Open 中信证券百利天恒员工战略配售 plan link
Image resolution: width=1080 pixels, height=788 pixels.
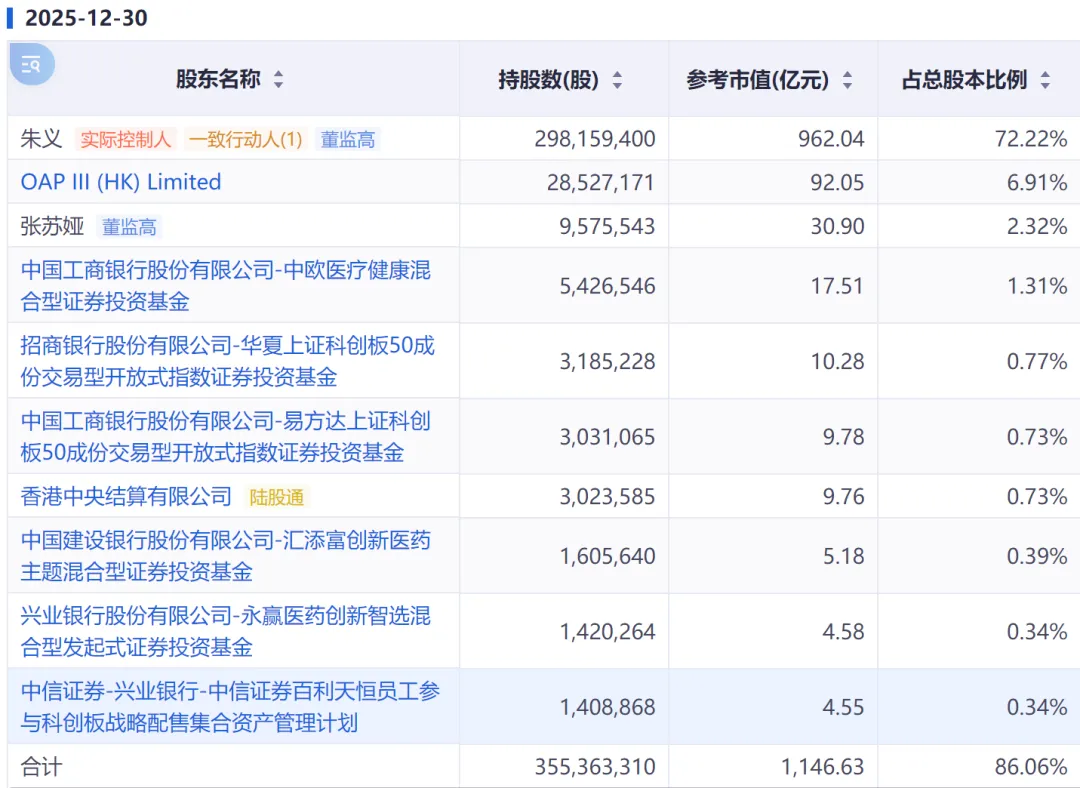coord(230,706)
